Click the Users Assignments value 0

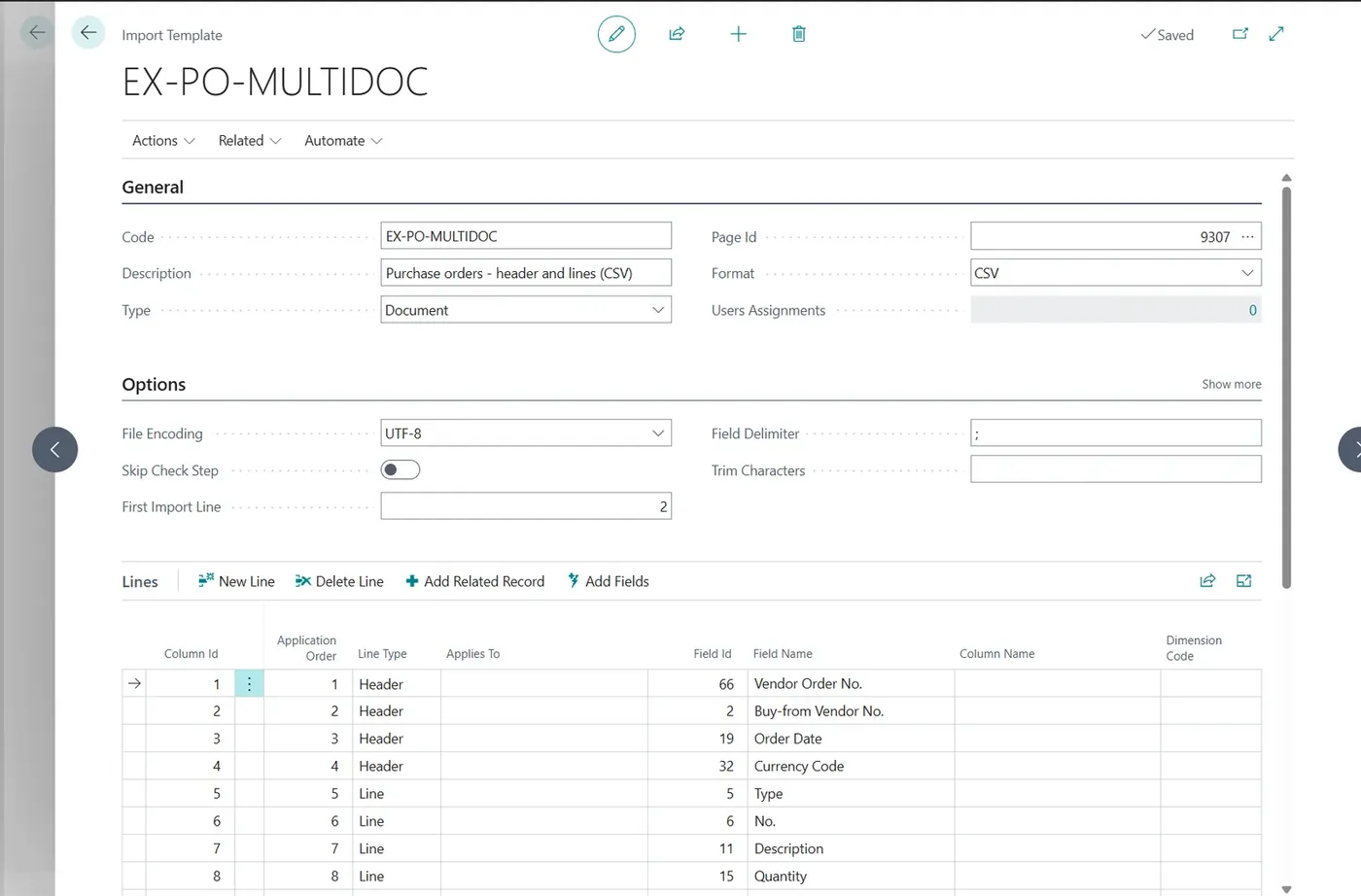coord(1252,310)
